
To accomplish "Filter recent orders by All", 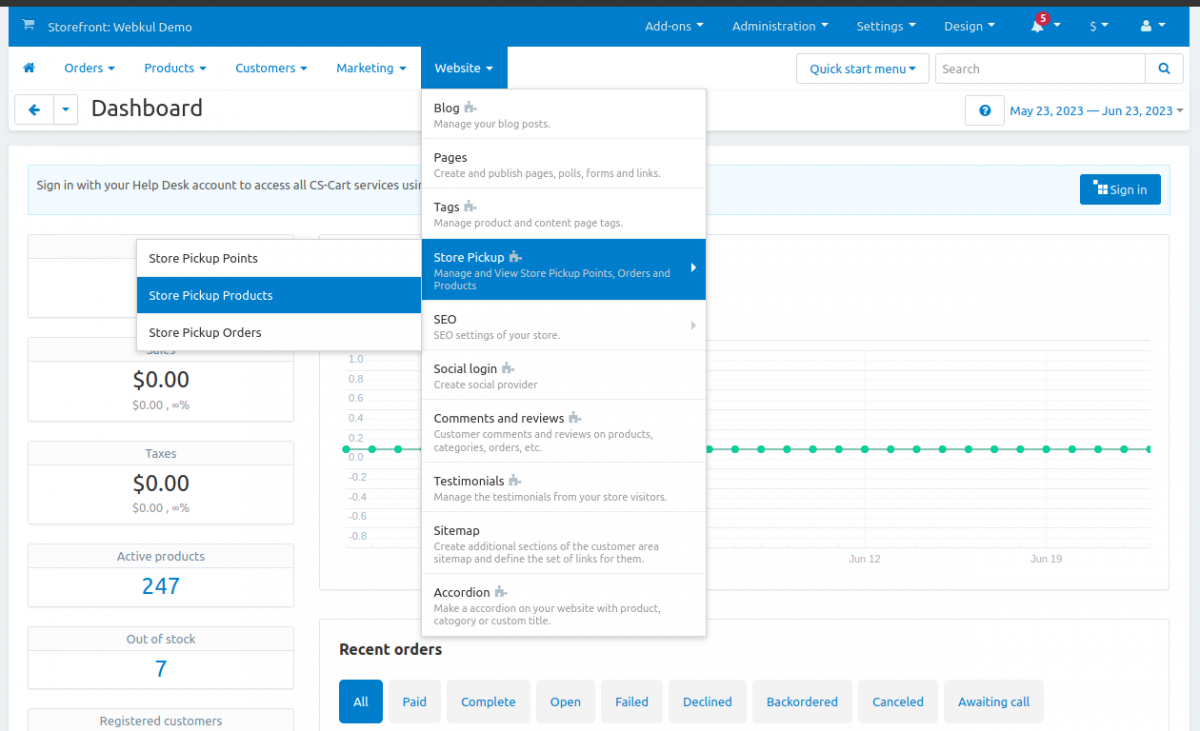I will tap(361, 702).
